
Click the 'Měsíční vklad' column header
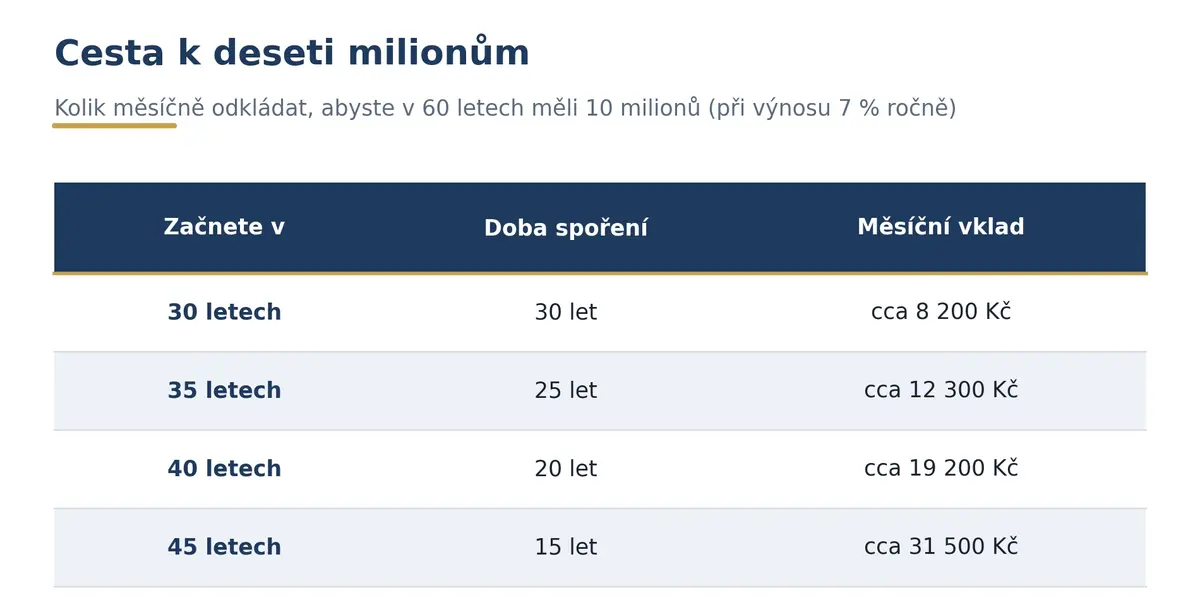tap(941, 228)
